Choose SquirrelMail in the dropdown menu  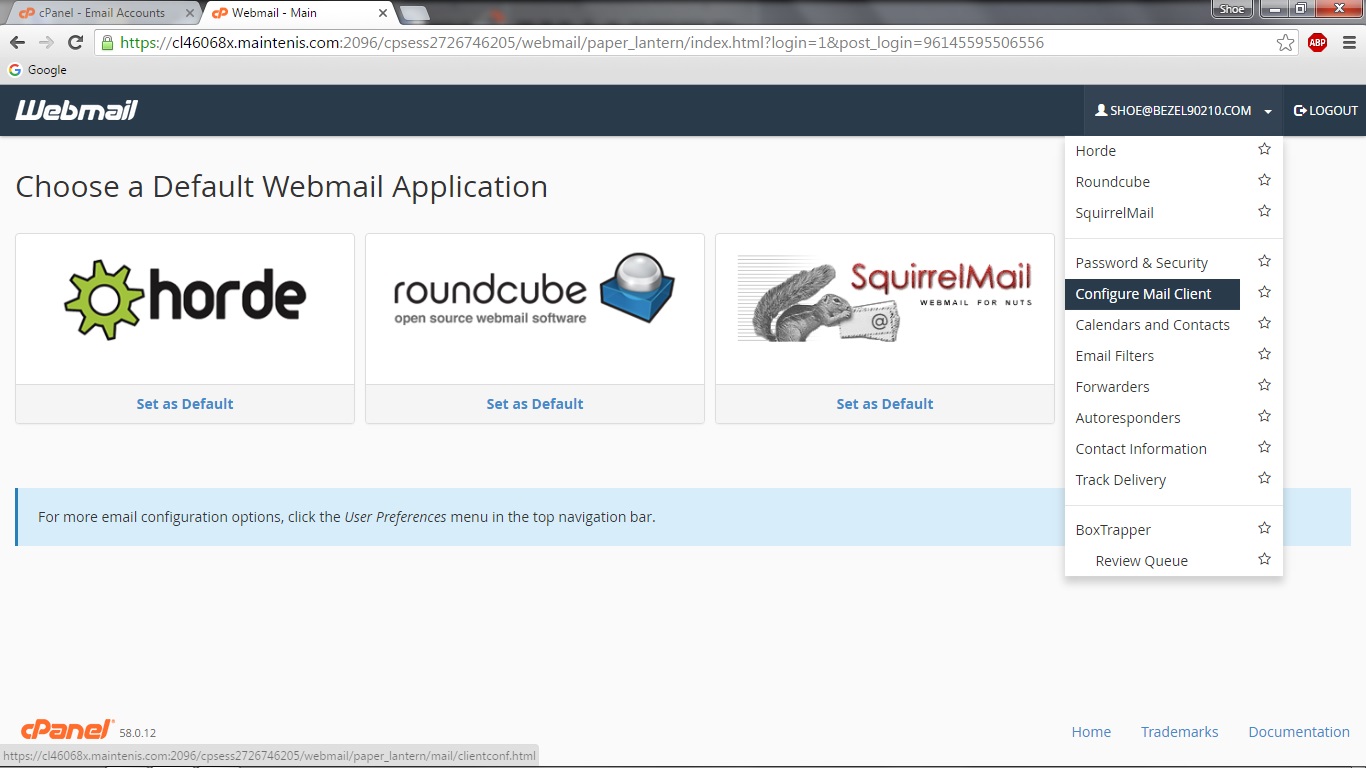coord(1114,213)
